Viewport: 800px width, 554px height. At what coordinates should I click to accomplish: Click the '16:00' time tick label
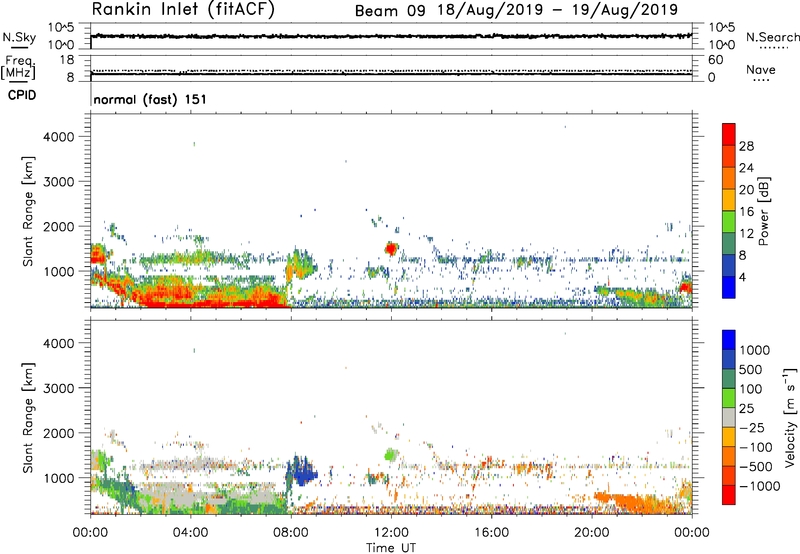[491, 533]
